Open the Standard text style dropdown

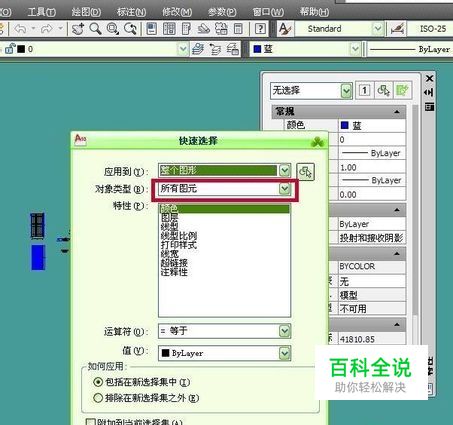click(x=377, y=29)
